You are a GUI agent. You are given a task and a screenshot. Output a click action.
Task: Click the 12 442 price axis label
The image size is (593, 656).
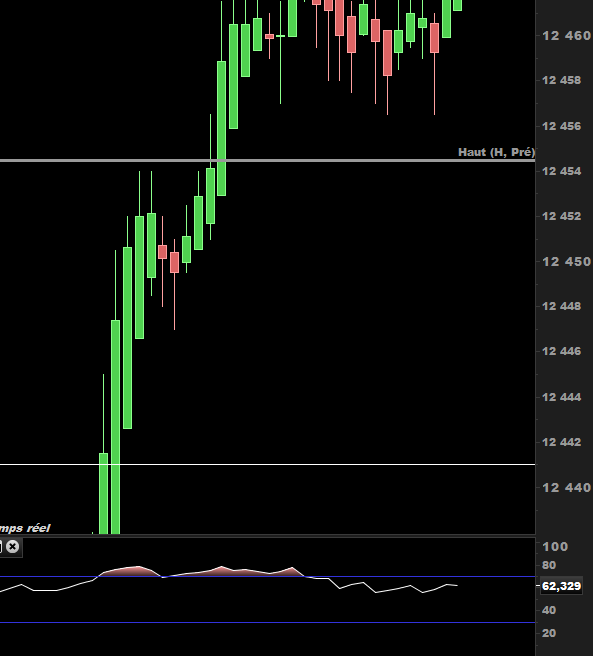[x=562, y=442]
